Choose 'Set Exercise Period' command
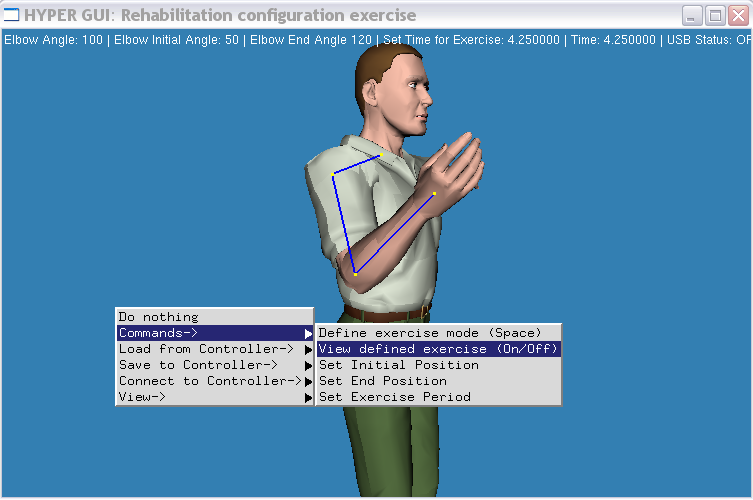This screenshot has width=753, height=500. pos(438,397)
